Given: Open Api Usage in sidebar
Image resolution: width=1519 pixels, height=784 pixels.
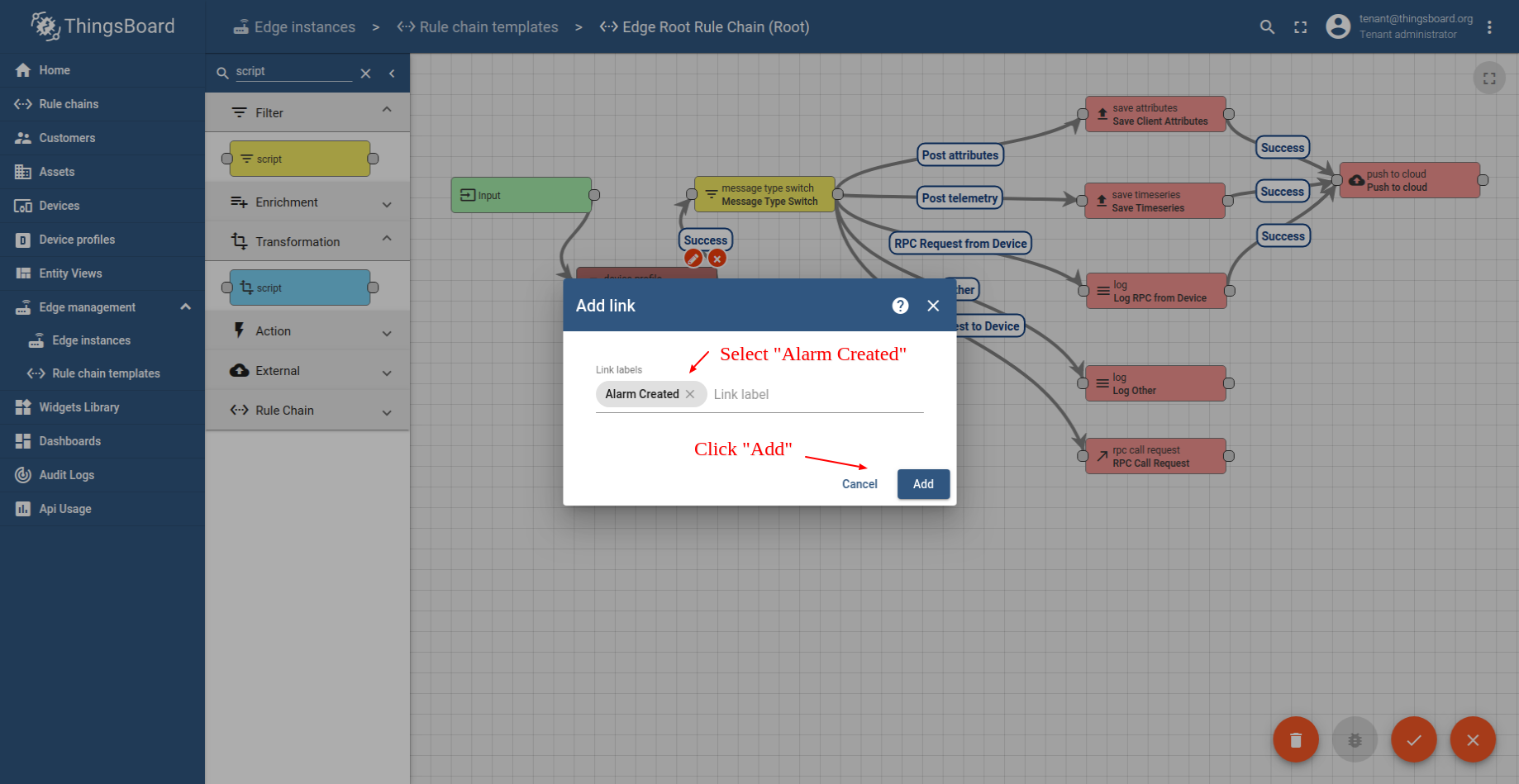Looking at the screenshot, I should coord(102,509).
